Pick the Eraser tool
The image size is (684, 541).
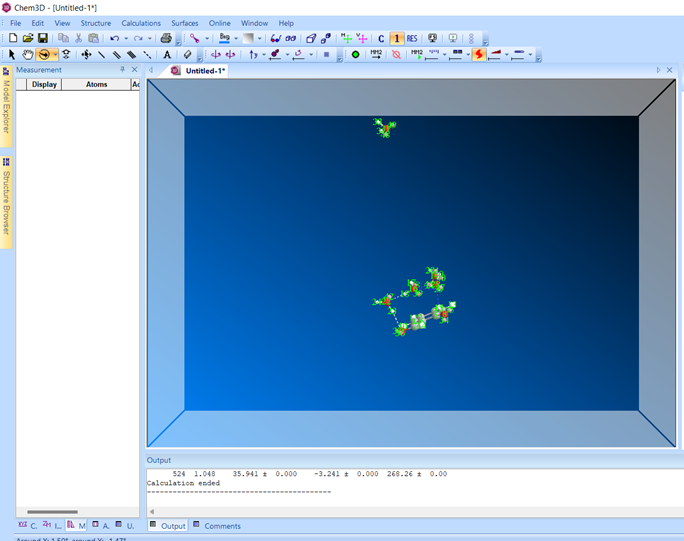click(x=187, y=55)
